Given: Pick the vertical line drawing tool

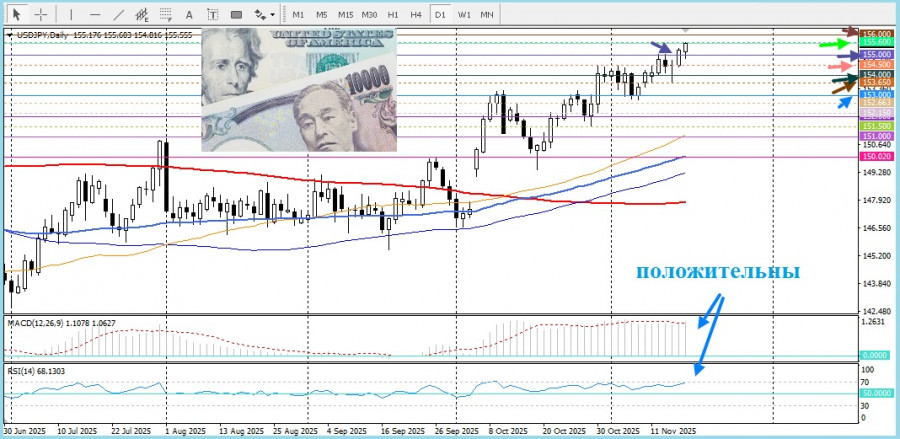Looking at the screenshot, I should pyautogui.click(x=69, y=15).
